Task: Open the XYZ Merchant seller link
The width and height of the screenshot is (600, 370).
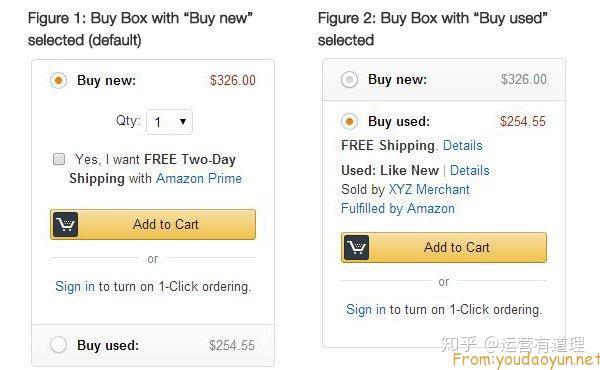Action: click(x=429, y=189)
